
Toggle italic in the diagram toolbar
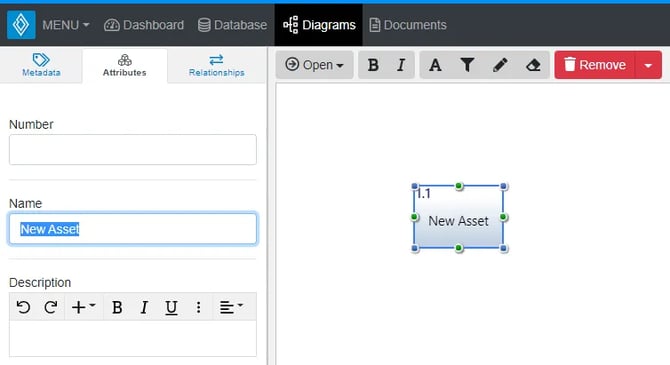pyautogui.click(x=401, y=65)
